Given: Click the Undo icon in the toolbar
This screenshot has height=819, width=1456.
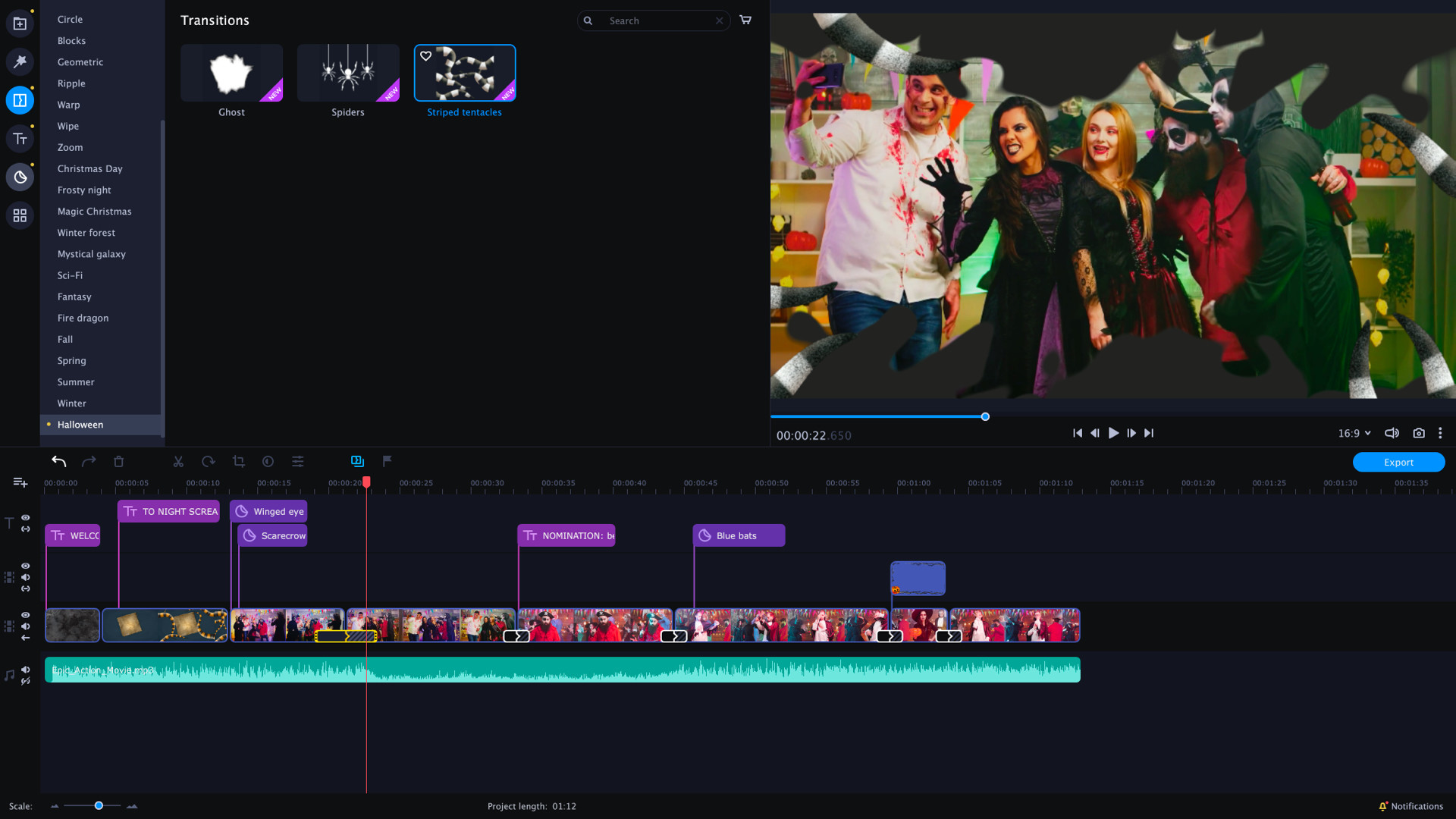Looking at the screenshot, I should [59, 461].
